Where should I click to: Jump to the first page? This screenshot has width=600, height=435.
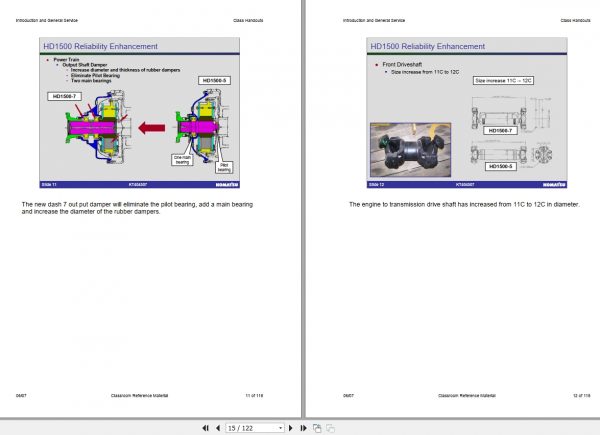(x=205, y=428)
